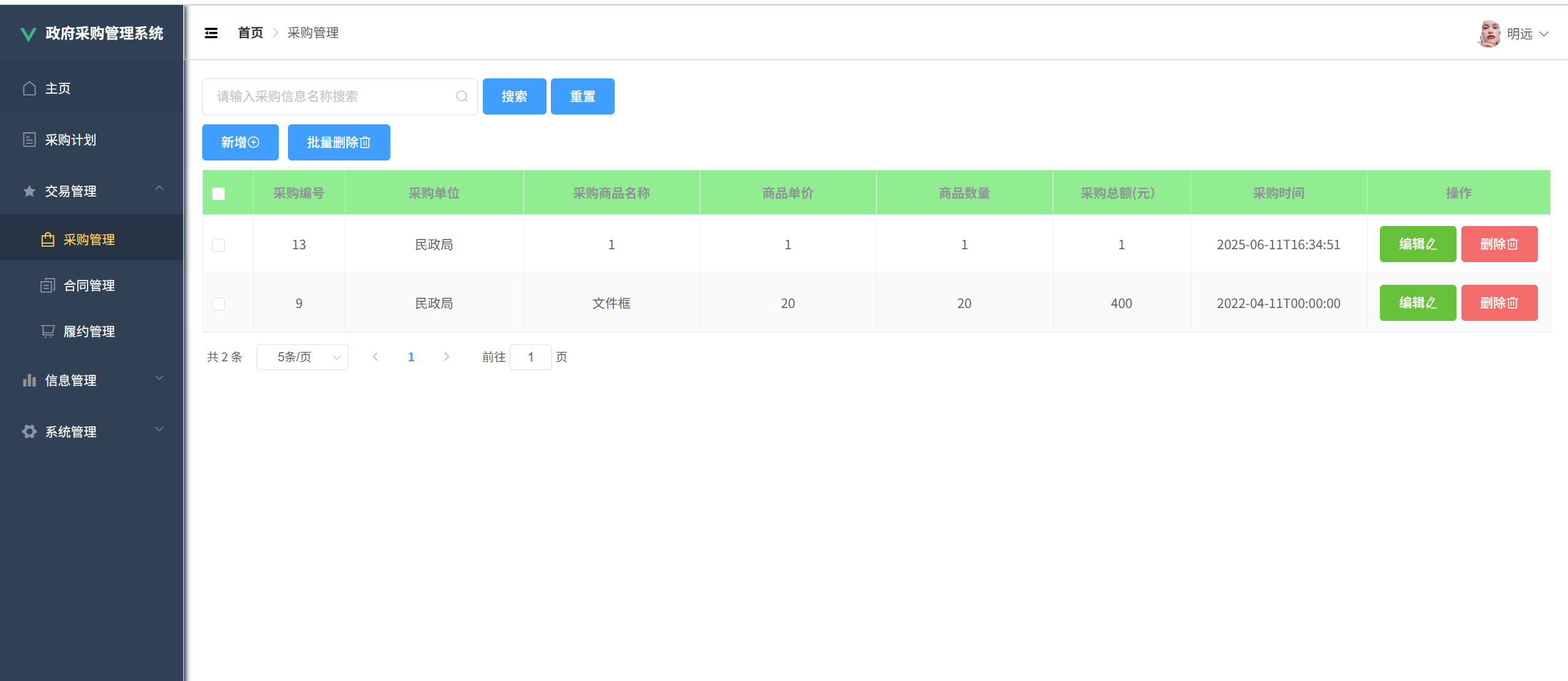This screenshot has width=1568, height=681.
Task: Click the user avatar picture
Action: click(x=1489, y=34)
